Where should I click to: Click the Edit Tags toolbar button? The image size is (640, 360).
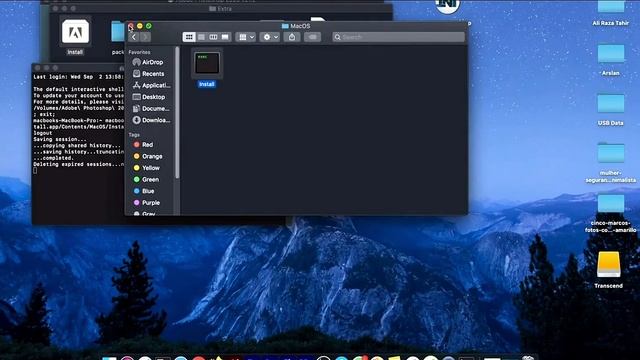click(312, 37)
